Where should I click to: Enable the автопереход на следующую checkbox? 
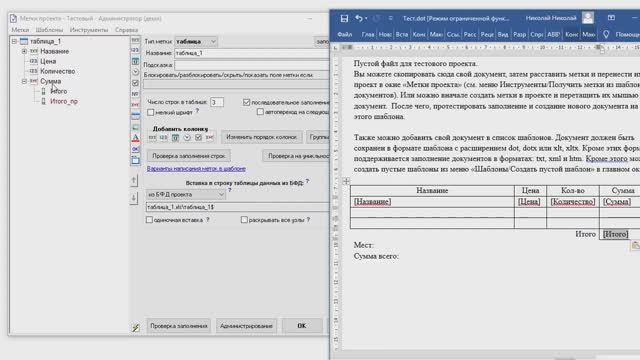(260, 112)
